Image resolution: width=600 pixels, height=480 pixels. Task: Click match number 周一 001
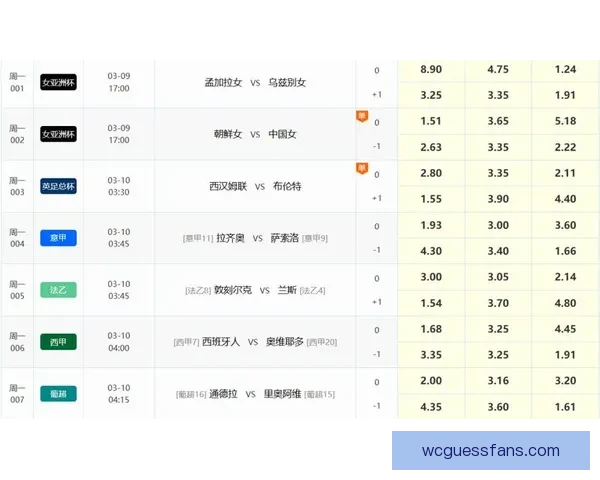17,82
